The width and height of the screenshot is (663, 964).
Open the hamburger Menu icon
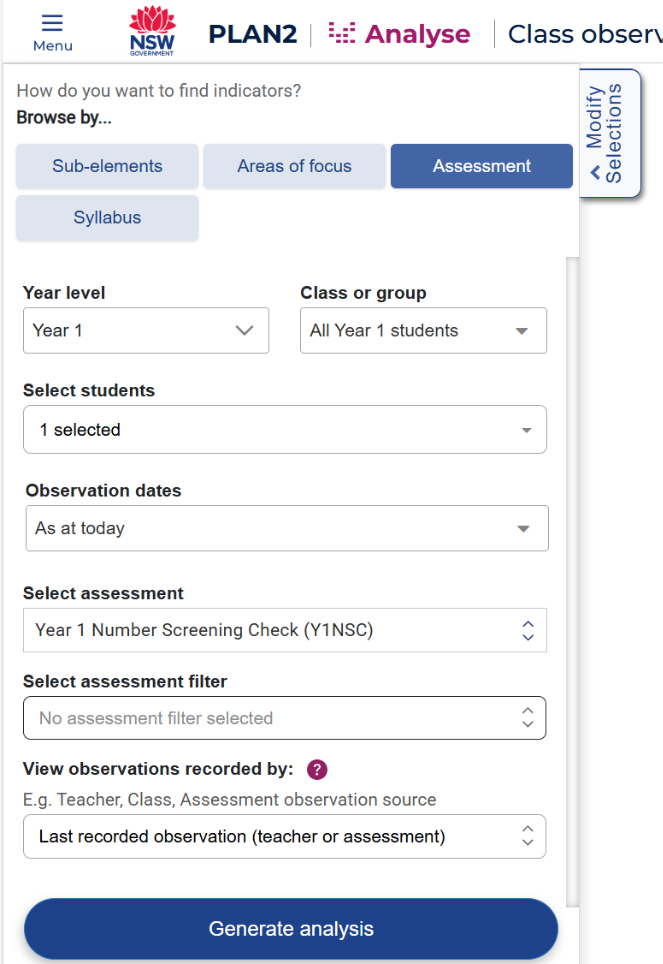pos(52,32)
